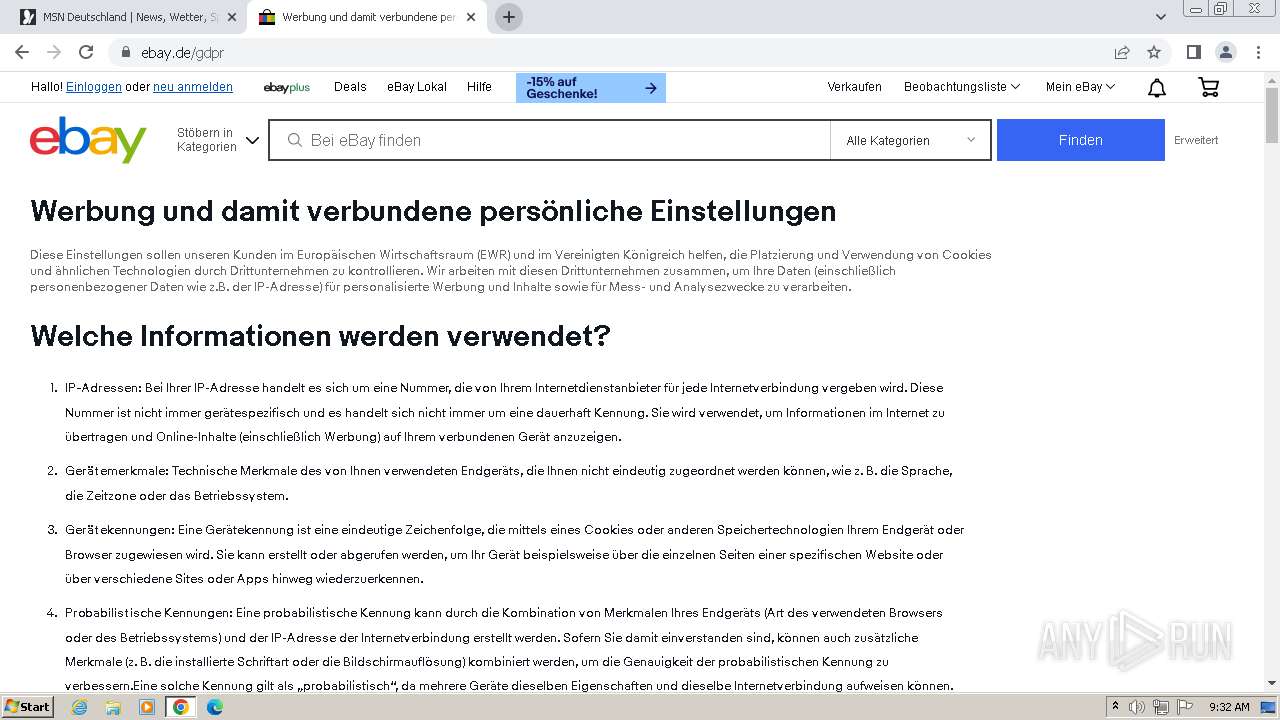Select the Werbung und damit verbundene tab
This screenshot has height=720, width=1280.
[368, 17]
